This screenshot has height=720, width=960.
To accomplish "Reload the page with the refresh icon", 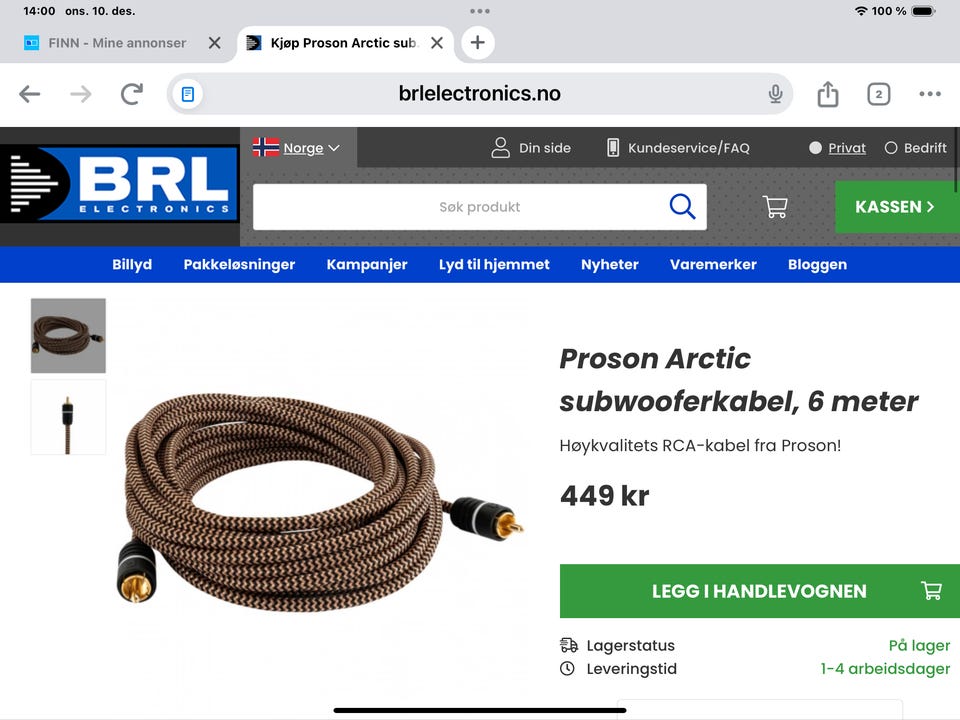I will pyautogui.click(x=131, y=94).
